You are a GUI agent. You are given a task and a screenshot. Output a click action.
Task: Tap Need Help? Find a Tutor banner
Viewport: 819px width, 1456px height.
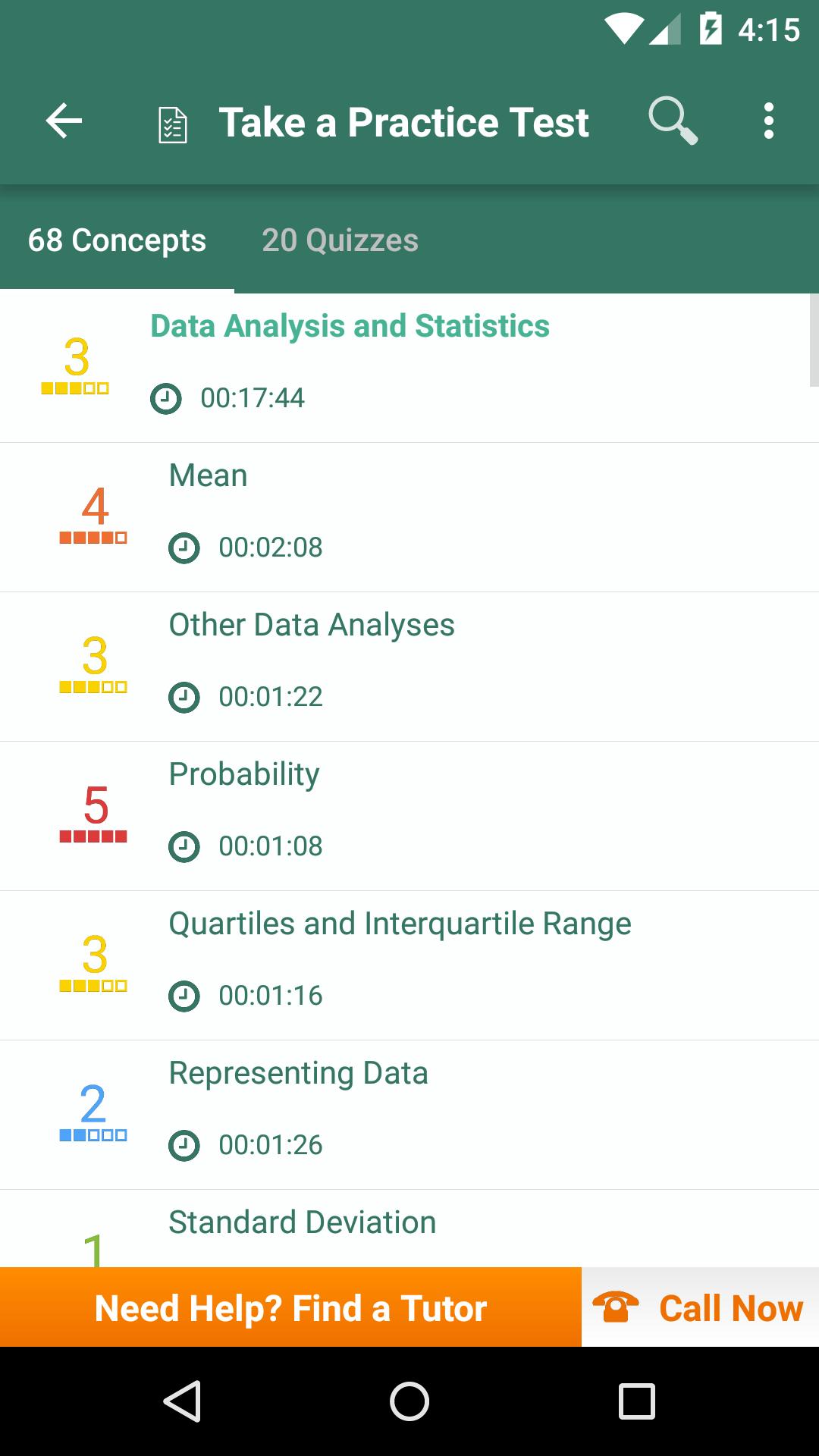click(290, 1307)
